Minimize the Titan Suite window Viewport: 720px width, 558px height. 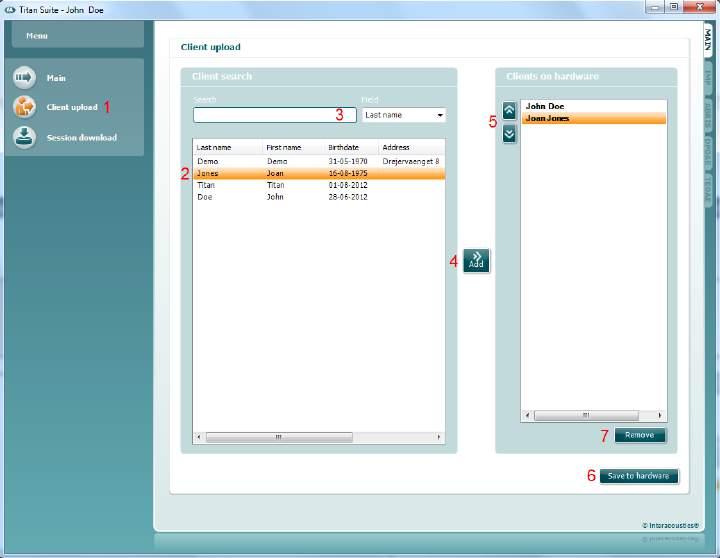click(655, 7)
